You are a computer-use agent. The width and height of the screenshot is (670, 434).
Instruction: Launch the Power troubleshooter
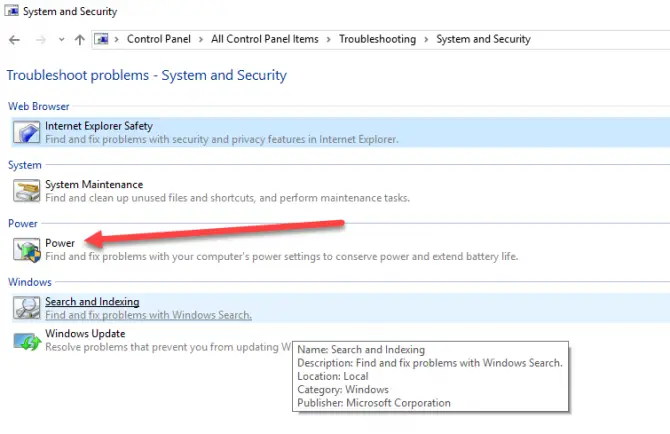[60, 243]
